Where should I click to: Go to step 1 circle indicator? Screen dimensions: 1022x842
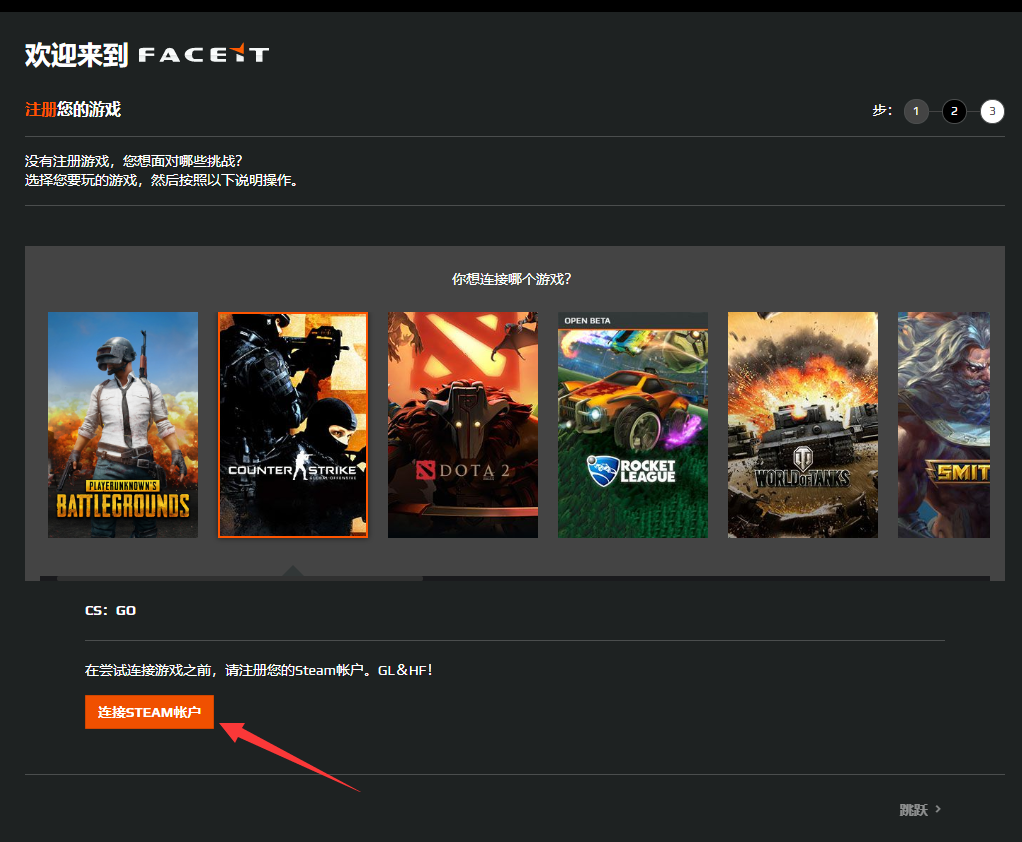tap(916, 111)
